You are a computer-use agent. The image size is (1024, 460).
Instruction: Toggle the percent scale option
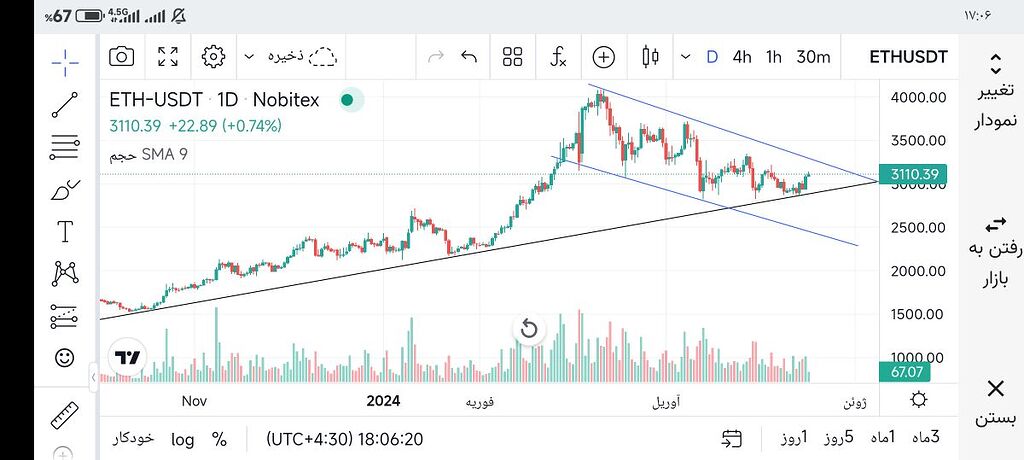pos(219,439)
